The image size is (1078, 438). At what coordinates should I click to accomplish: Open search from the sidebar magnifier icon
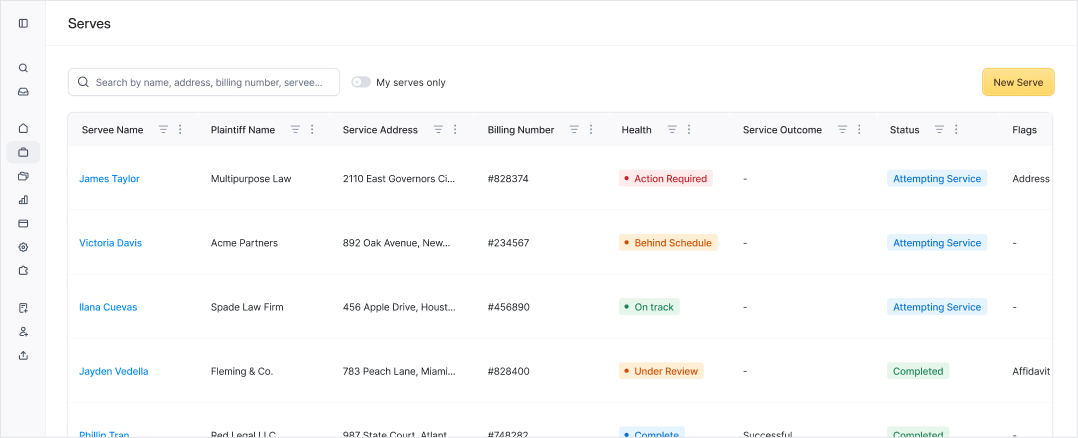(x=23, y=68)
